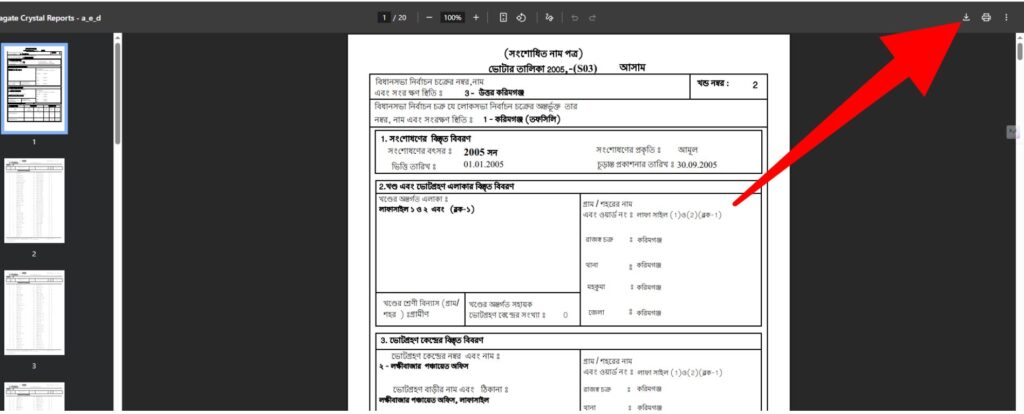This screenshot has width=1024, height=414.
Task: Undo the last annotation
Action: click(575, 18)
